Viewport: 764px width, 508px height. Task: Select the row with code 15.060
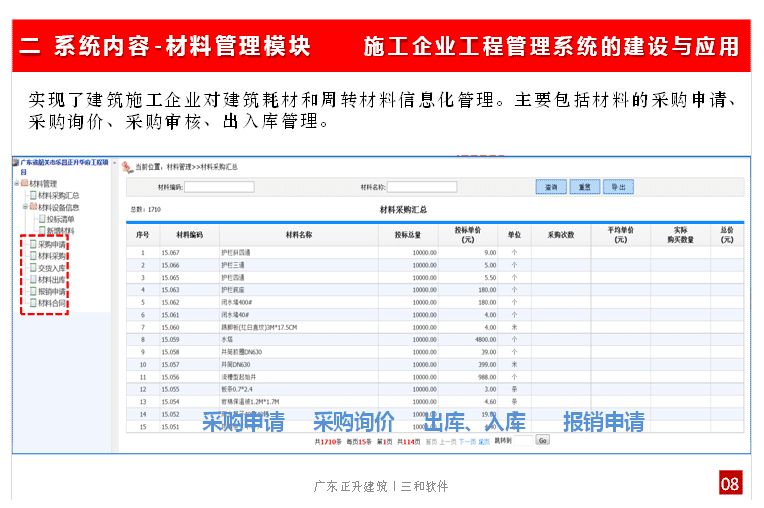435,327
